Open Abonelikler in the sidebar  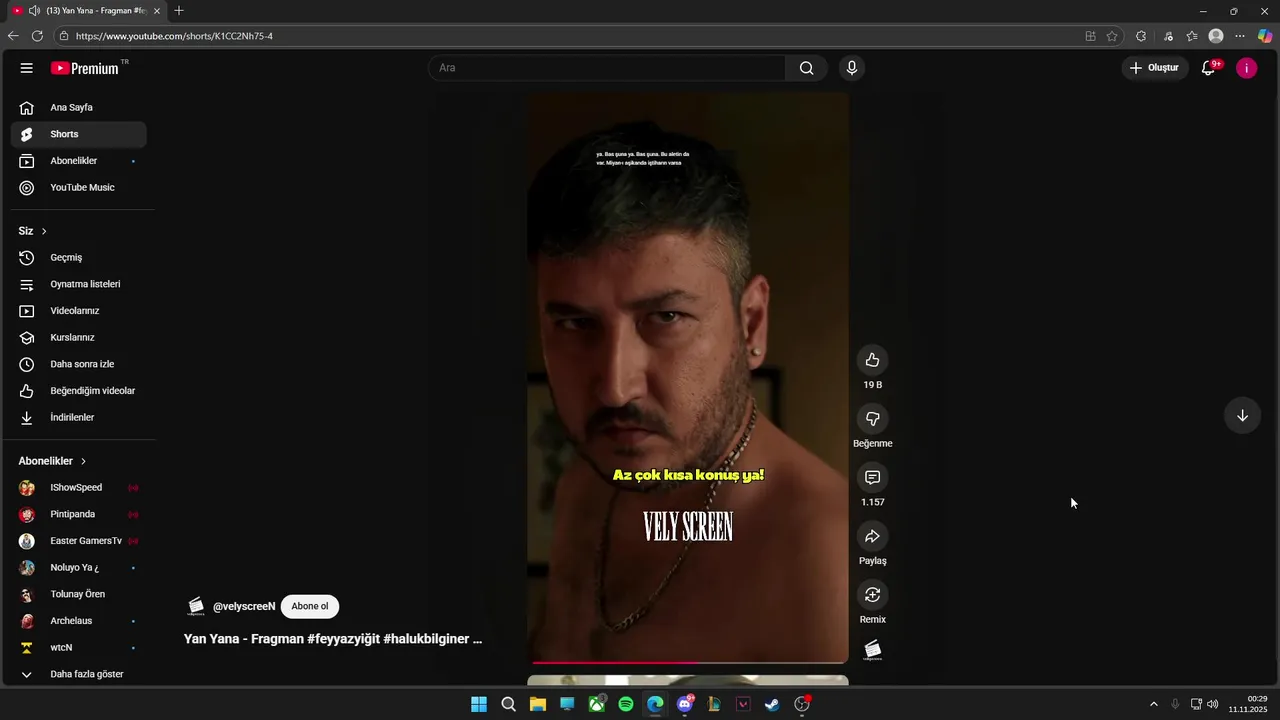click(x=79, y=161)
